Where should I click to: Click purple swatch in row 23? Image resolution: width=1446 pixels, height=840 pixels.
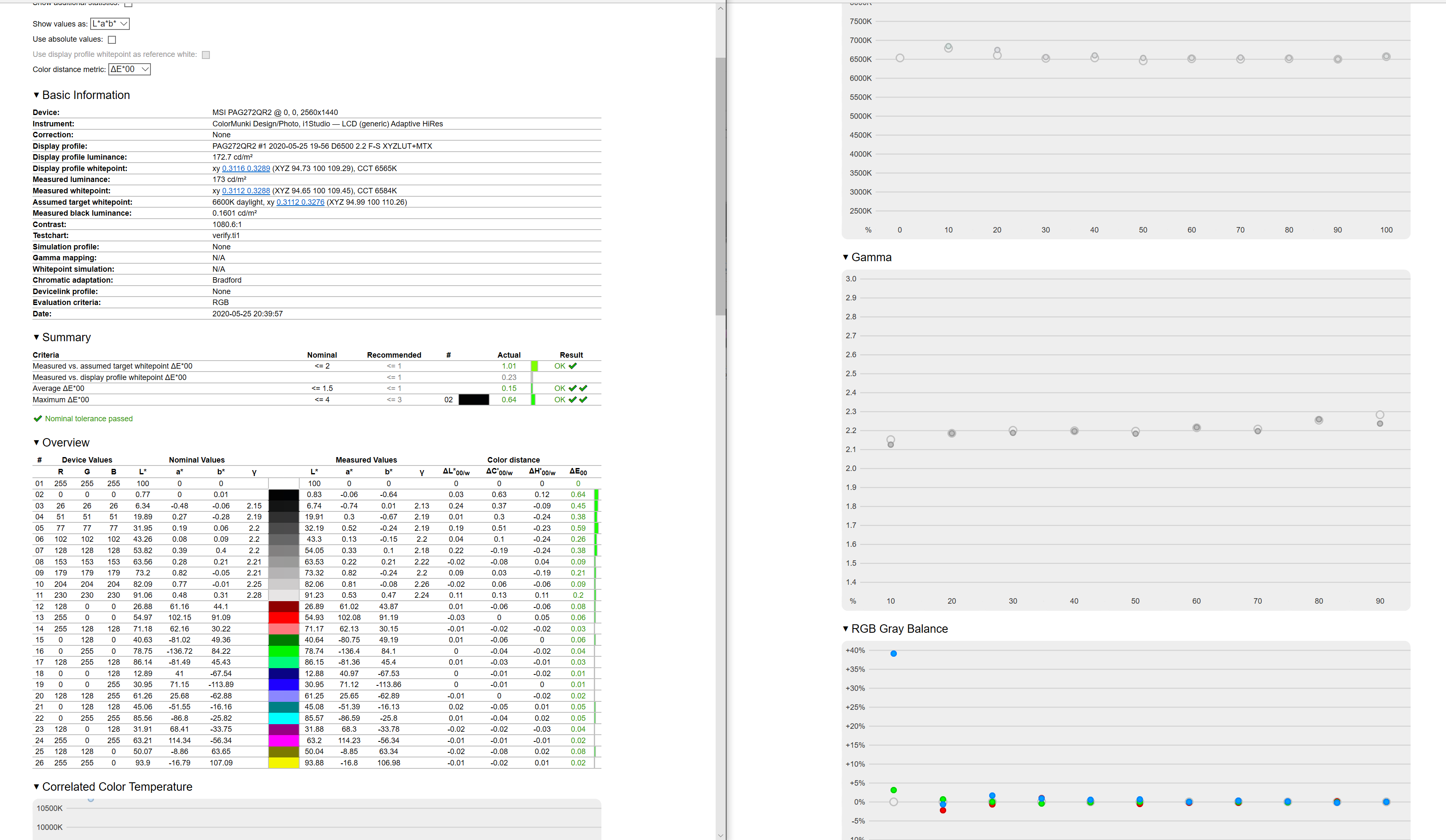coord(284,729)
